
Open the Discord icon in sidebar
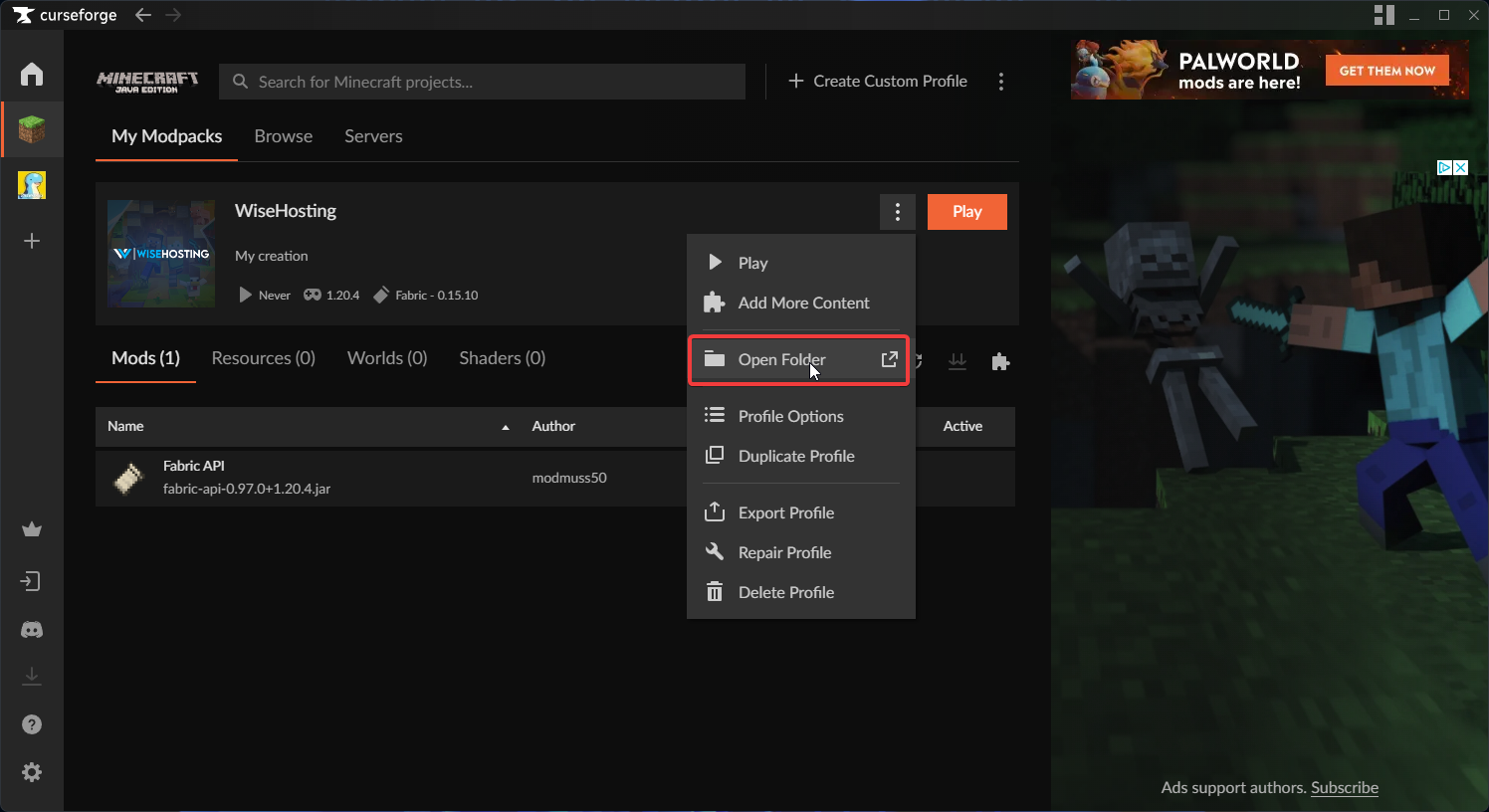coord(32,630)
